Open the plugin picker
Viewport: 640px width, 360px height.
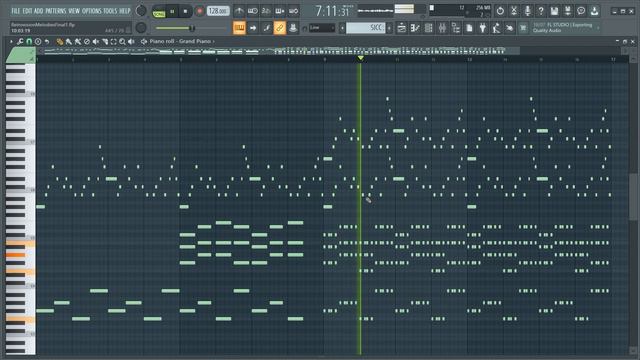click(483, 28)
